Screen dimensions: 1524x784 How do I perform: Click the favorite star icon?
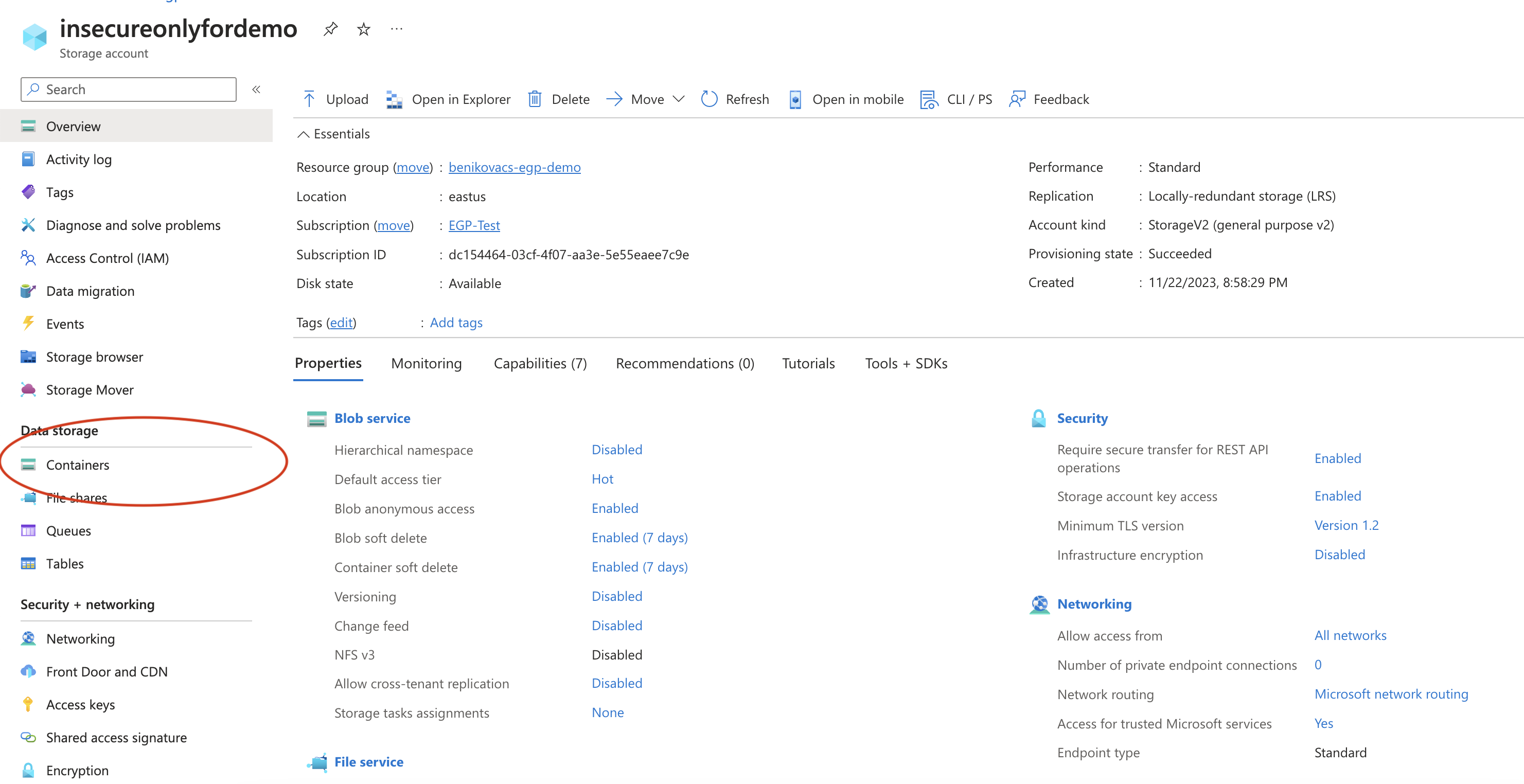363,28
